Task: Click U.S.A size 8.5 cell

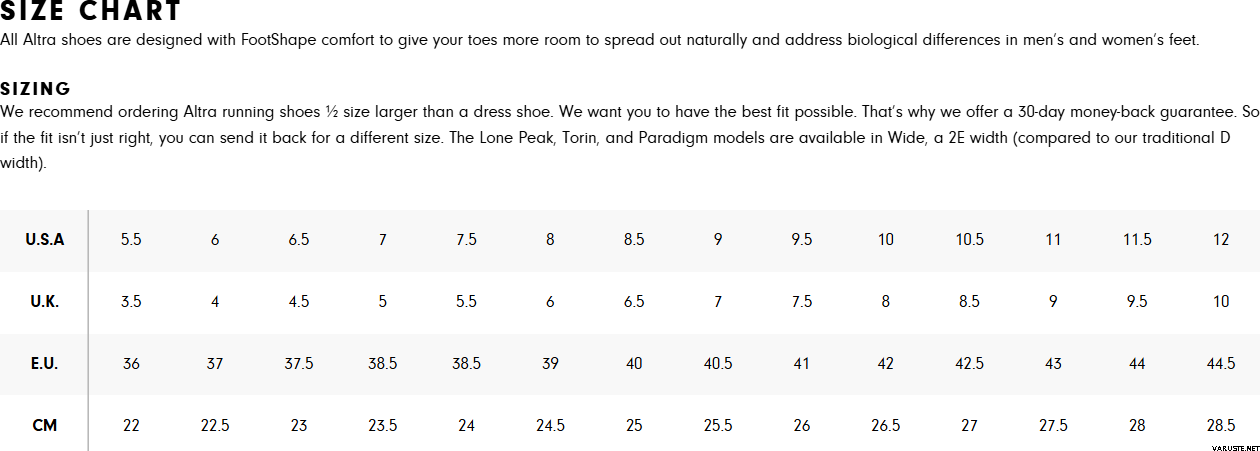Action: [x=634, y=240]
